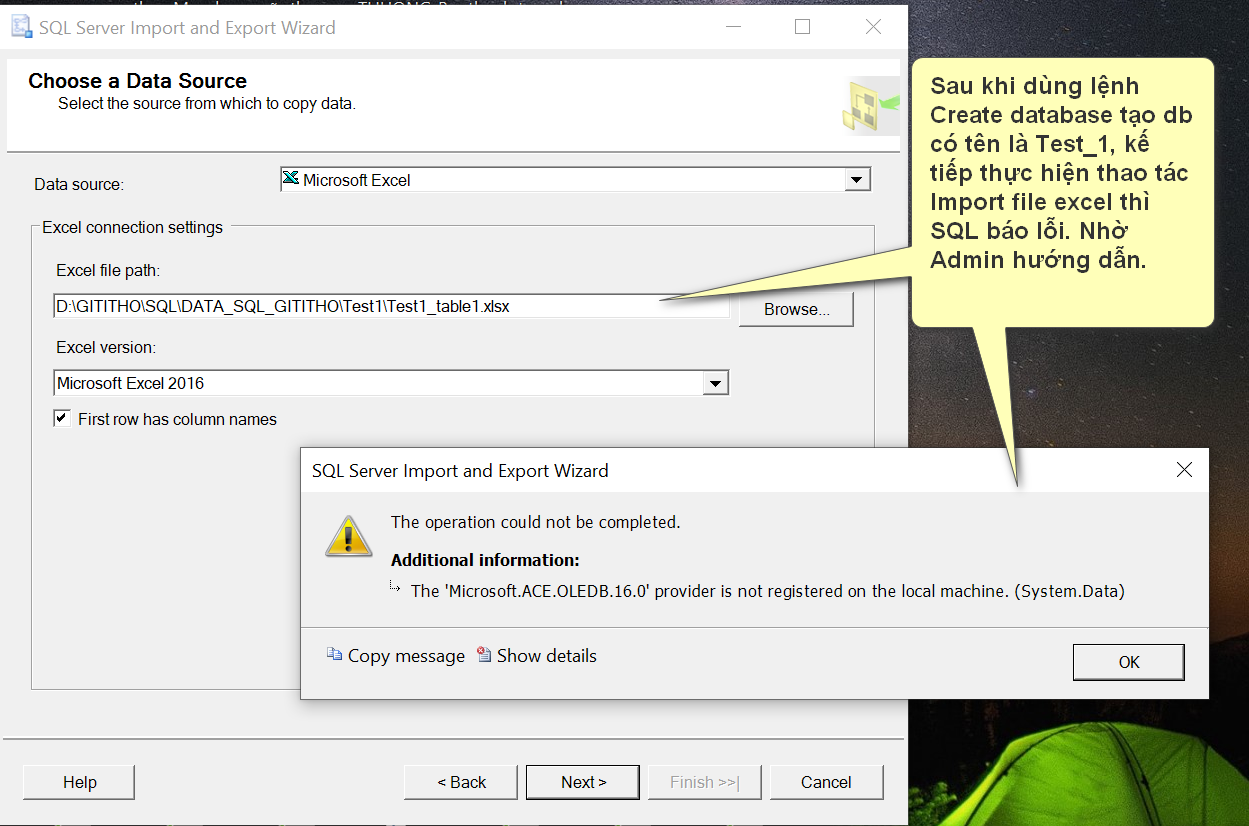
Task: Click the < Back button
Action: click(461, 782)
